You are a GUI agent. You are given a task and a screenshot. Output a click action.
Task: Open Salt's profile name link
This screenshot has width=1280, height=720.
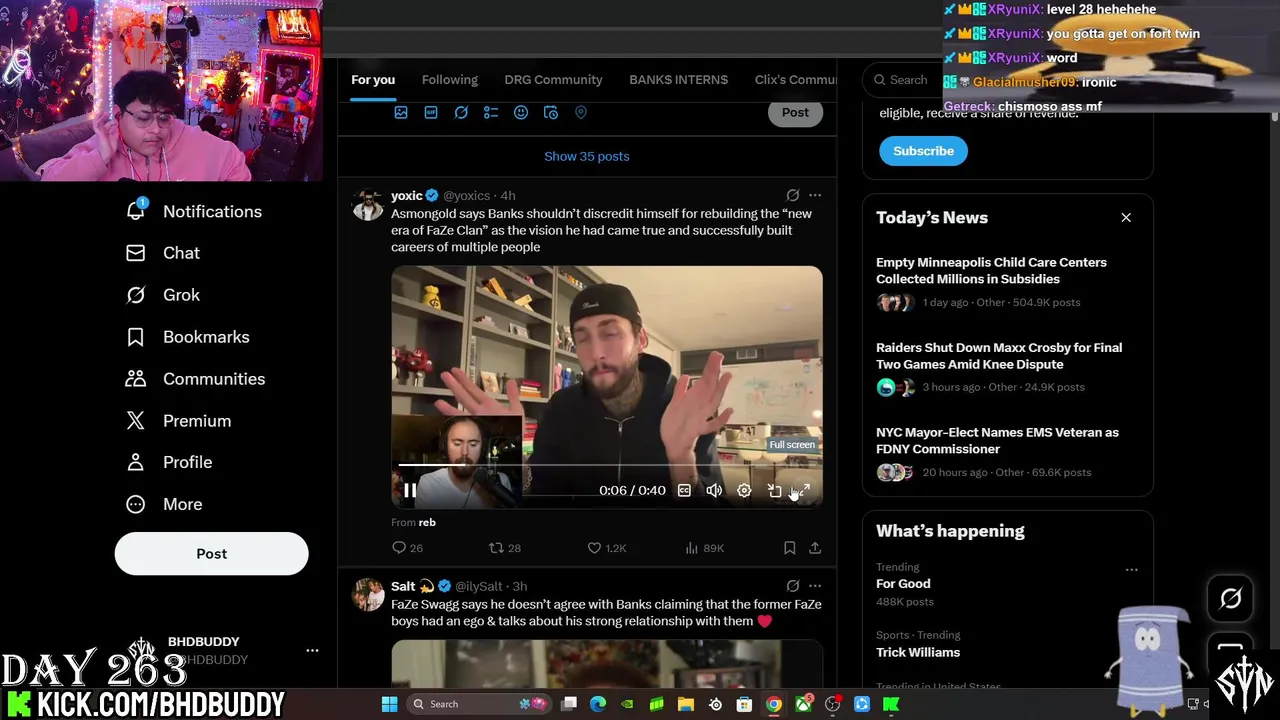pos(403,586)
